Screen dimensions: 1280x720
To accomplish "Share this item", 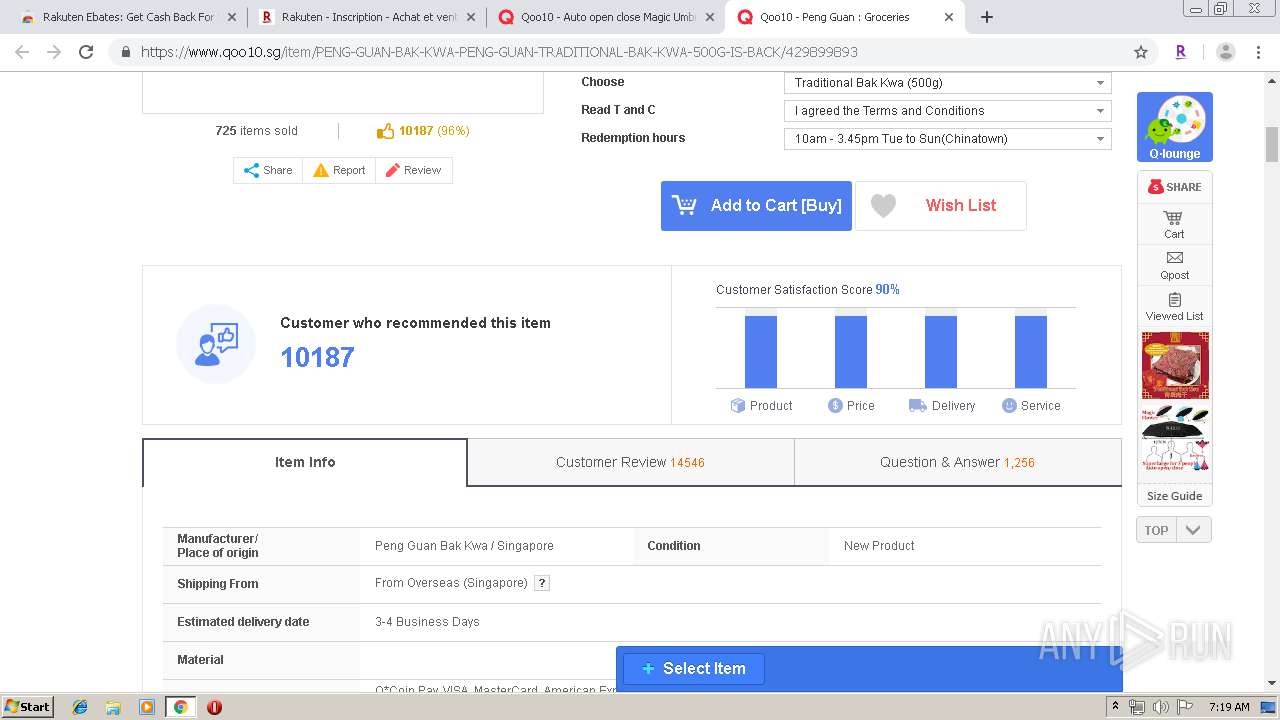I will click(x=268, y=170).
